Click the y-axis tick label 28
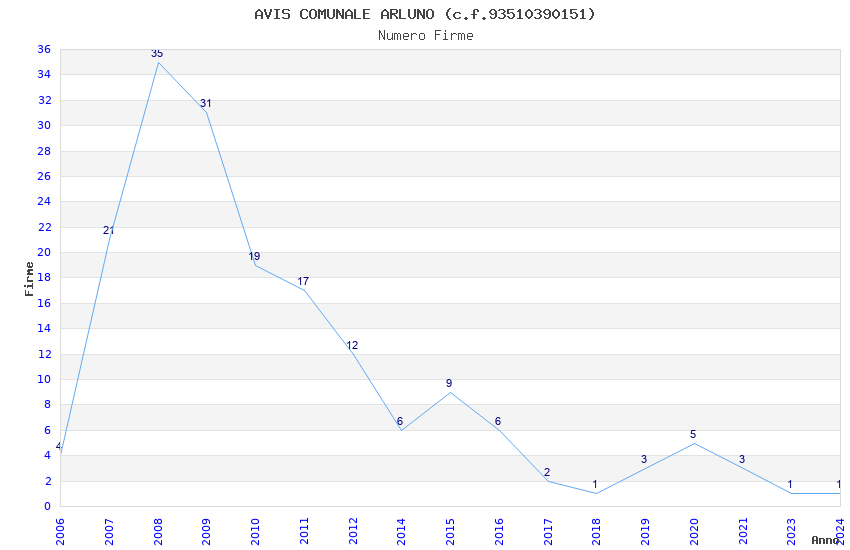 pos(44,151)
